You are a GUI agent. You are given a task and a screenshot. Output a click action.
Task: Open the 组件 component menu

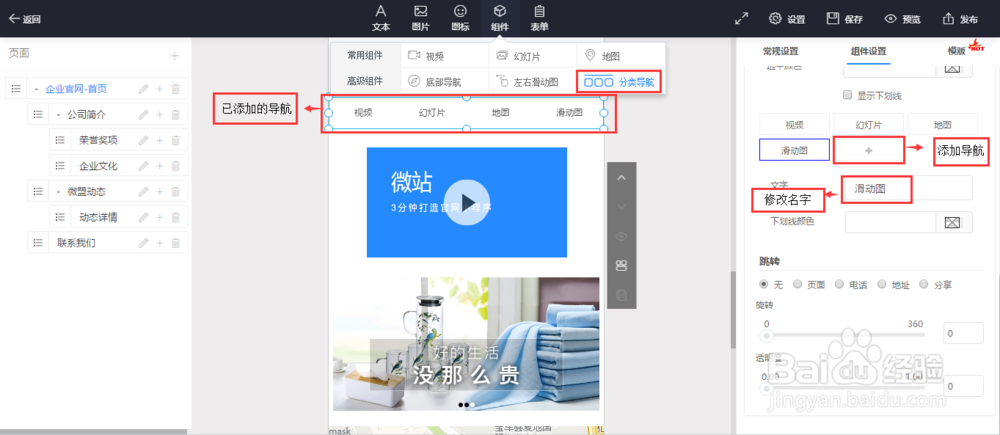(x=500, y=18)
